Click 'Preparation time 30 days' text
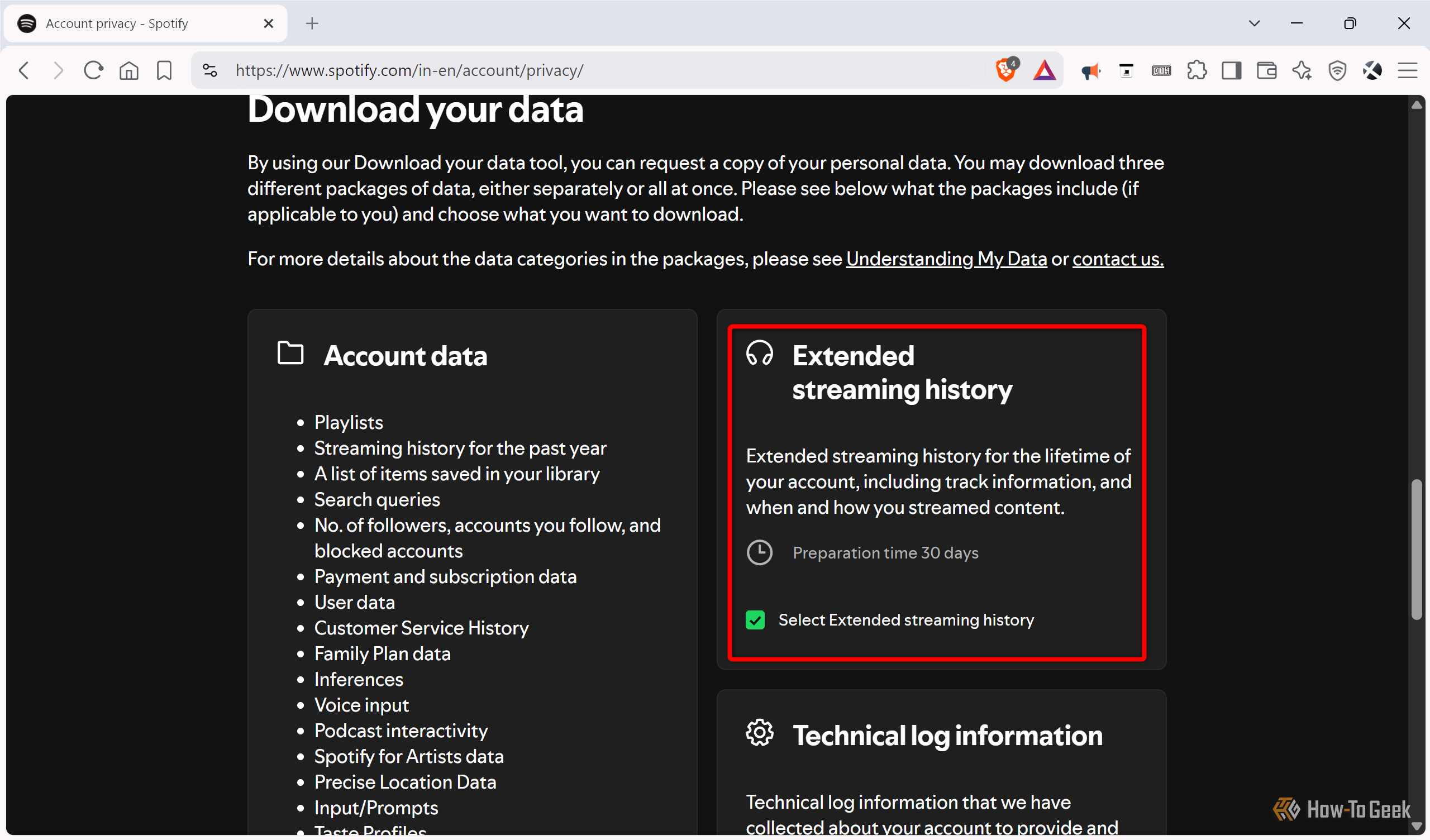The width and height of the screenshot is (1430, 840). pyautogui.click(x=885, y=553)
